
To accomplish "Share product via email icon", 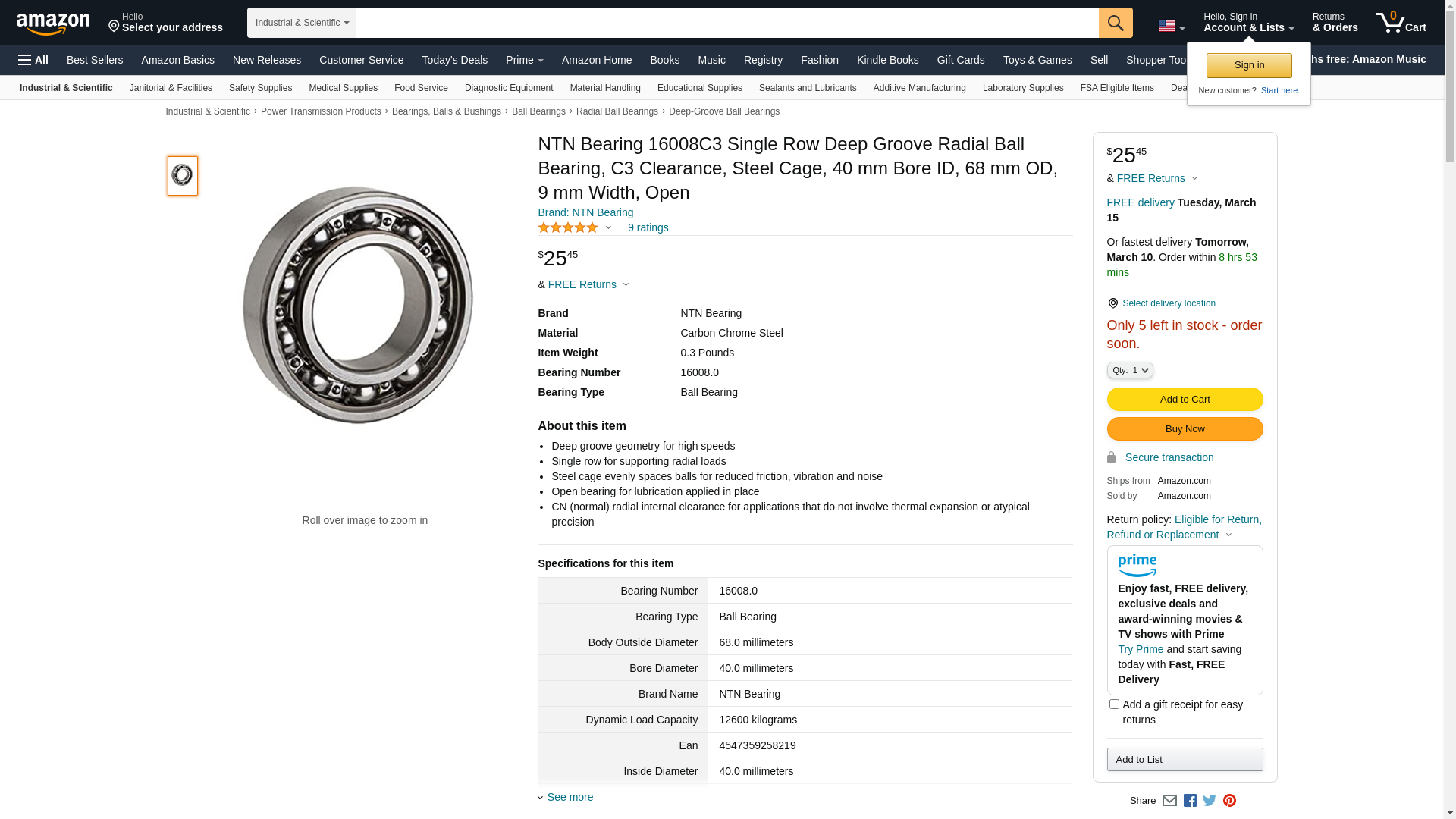I will 1169,801.
